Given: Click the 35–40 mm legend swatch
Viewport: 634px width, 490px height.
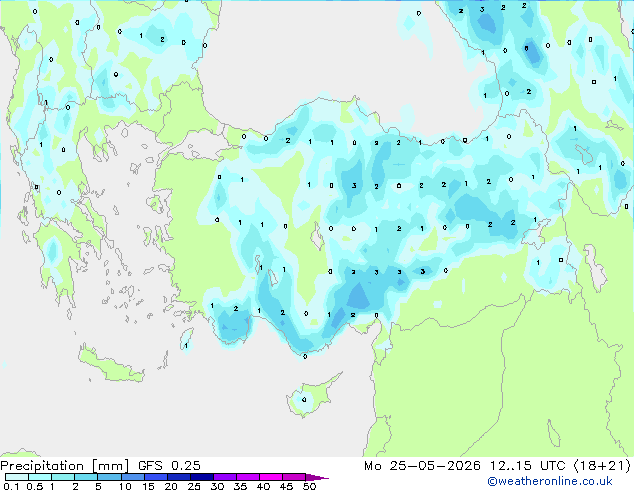Looking at the screenshot, I should point(248,477).
